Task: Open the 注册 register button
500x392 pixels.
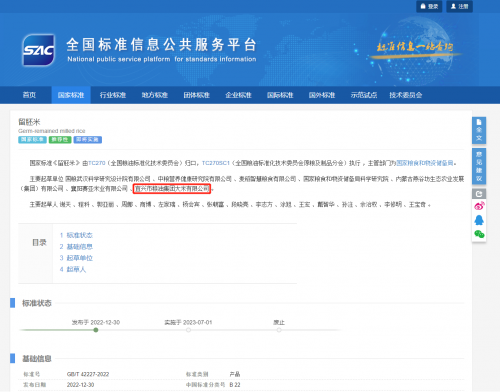Action: [x=460, y=6]
